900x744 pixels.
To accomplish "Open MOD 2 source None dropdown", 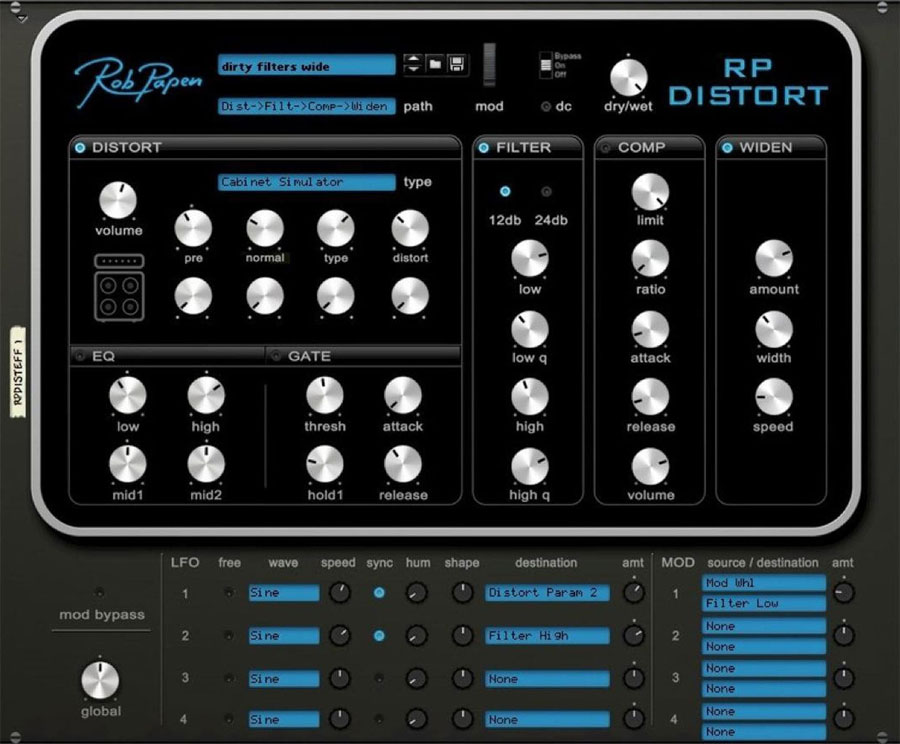I will (763, 626).
